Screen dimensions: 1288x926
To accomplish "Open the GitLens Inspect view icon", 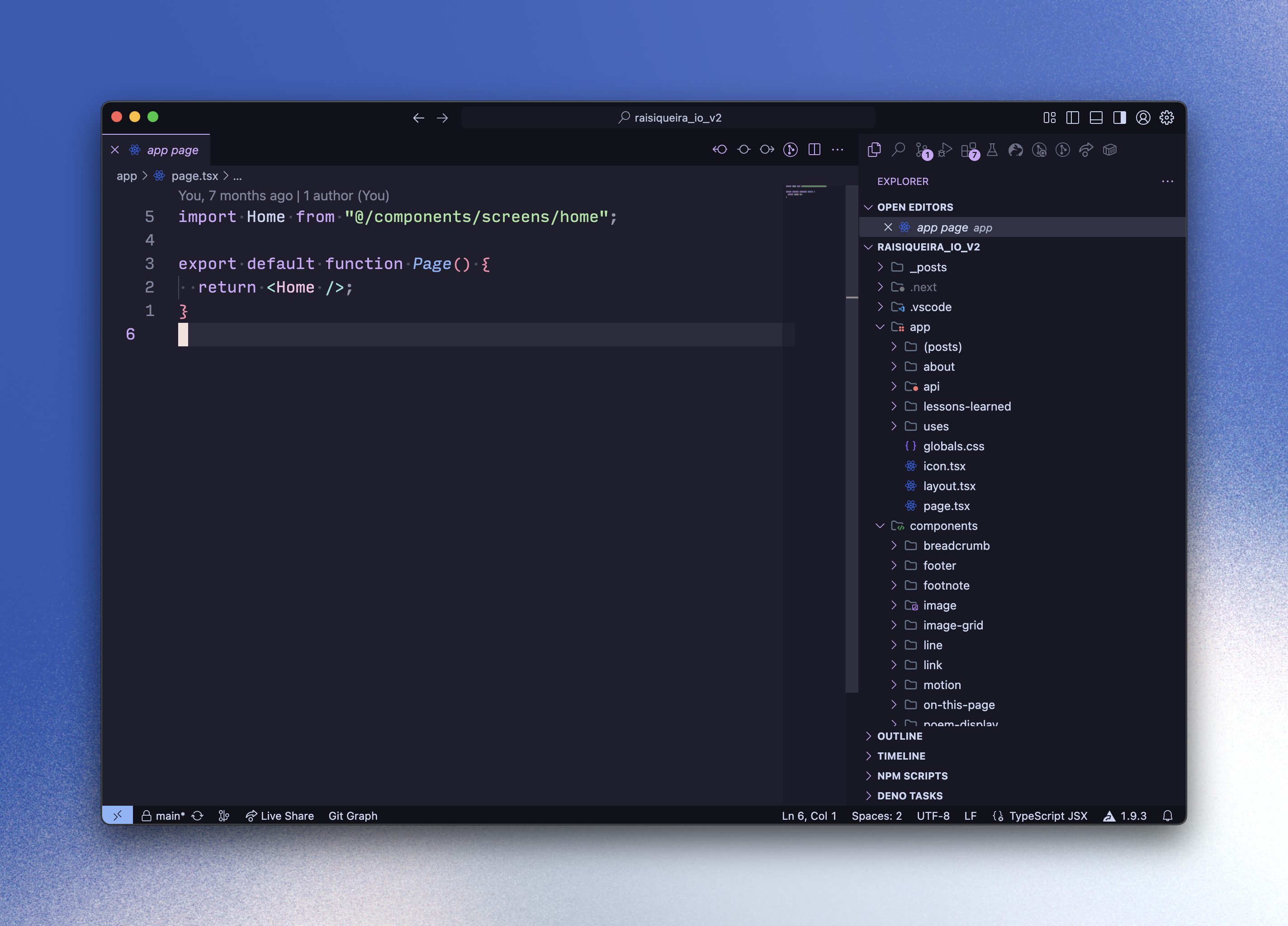I will pos(1039,150).
